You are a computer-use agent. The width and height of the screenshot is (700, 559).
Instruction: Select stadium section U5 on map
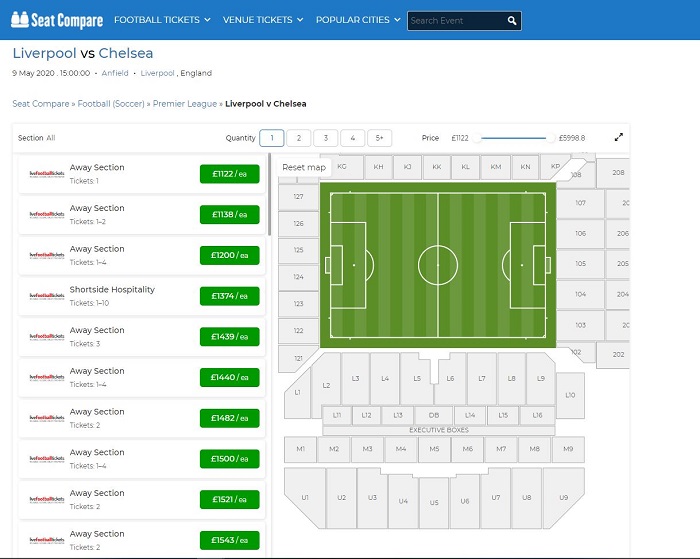[434, 502]
